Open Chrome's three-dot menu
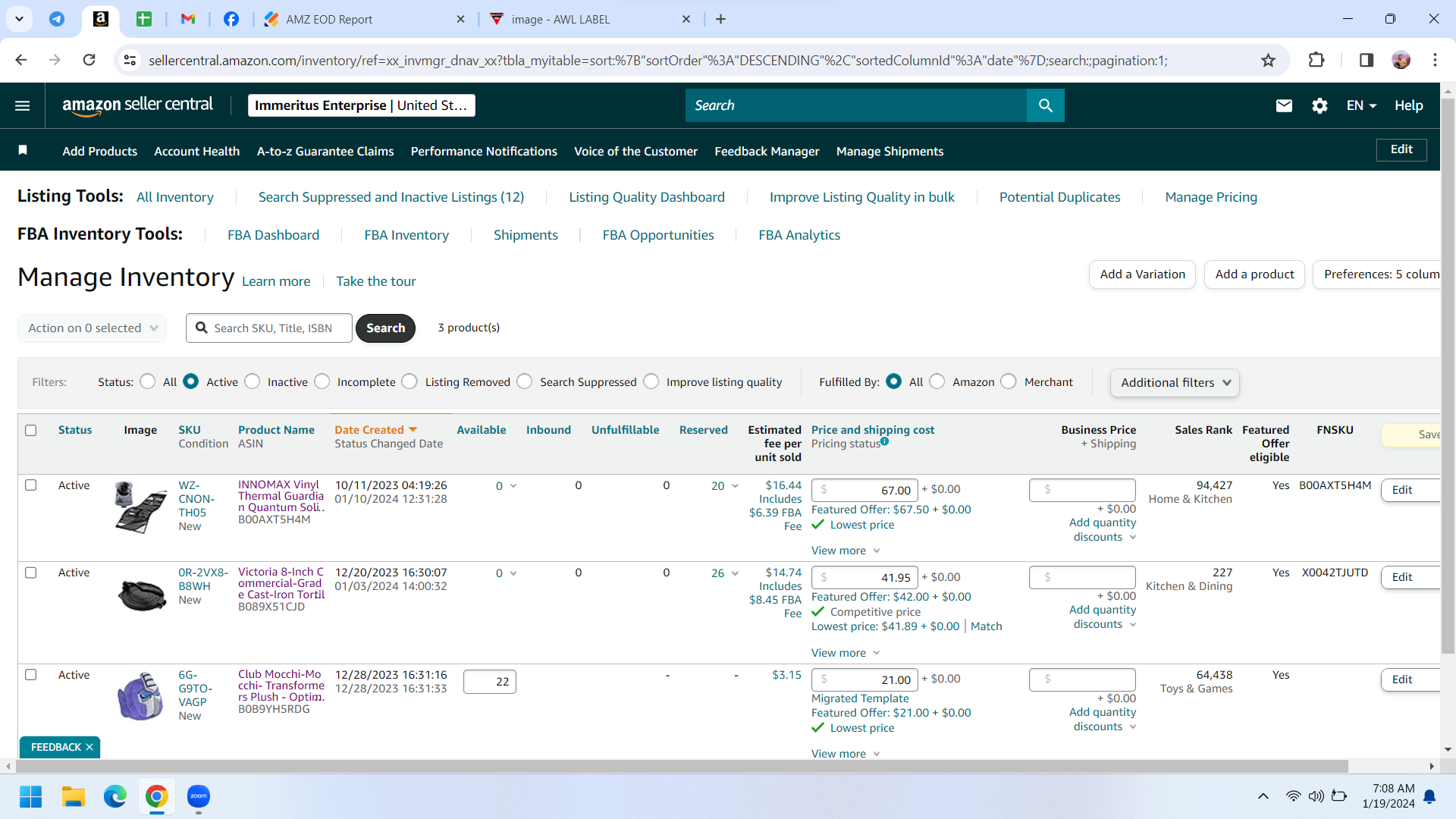The height and width of the screenshot is (819, 1456). [x=1435, y=60]
